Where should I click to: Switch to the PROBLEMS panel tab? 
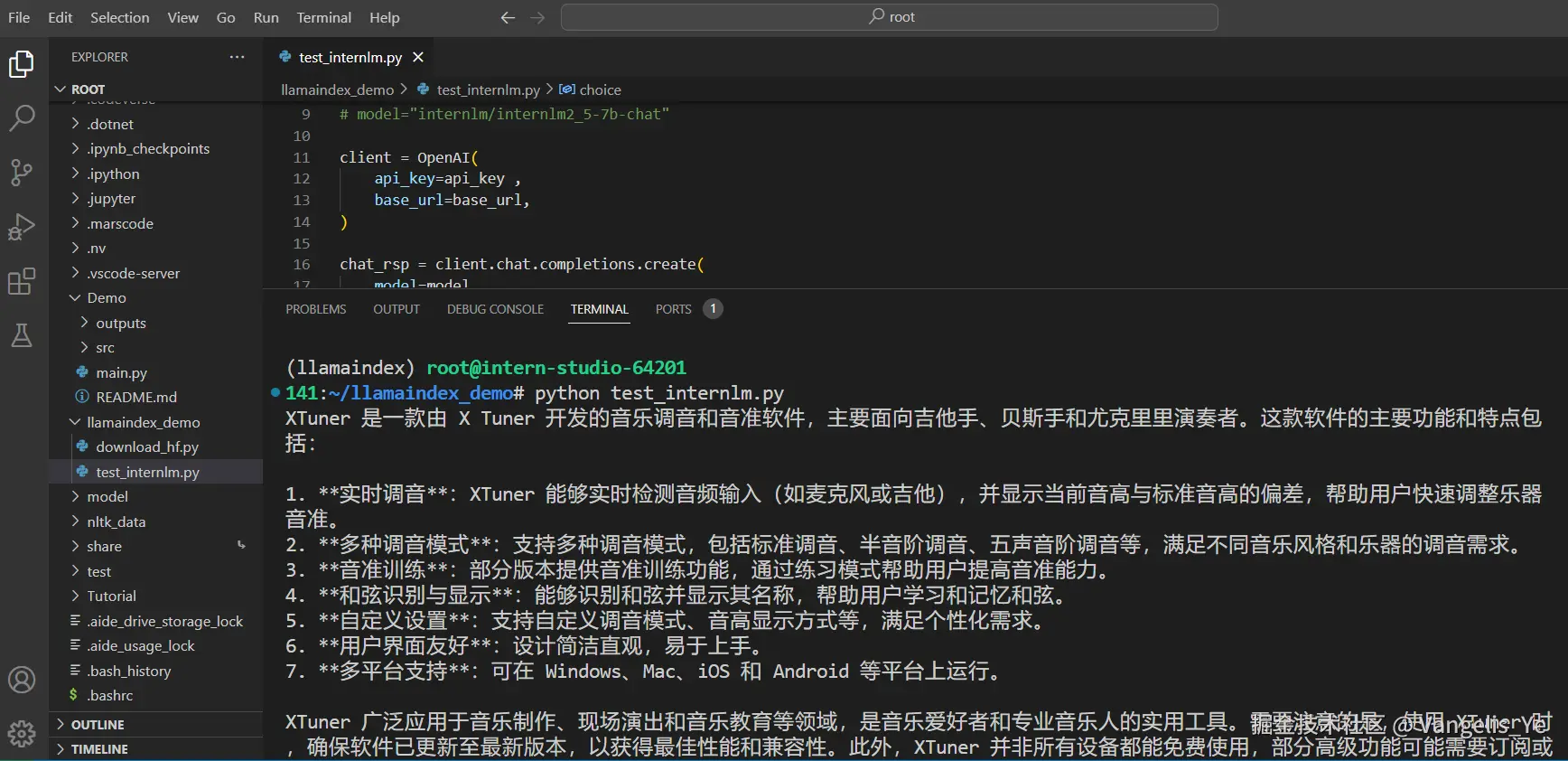[x=316, y=309]
